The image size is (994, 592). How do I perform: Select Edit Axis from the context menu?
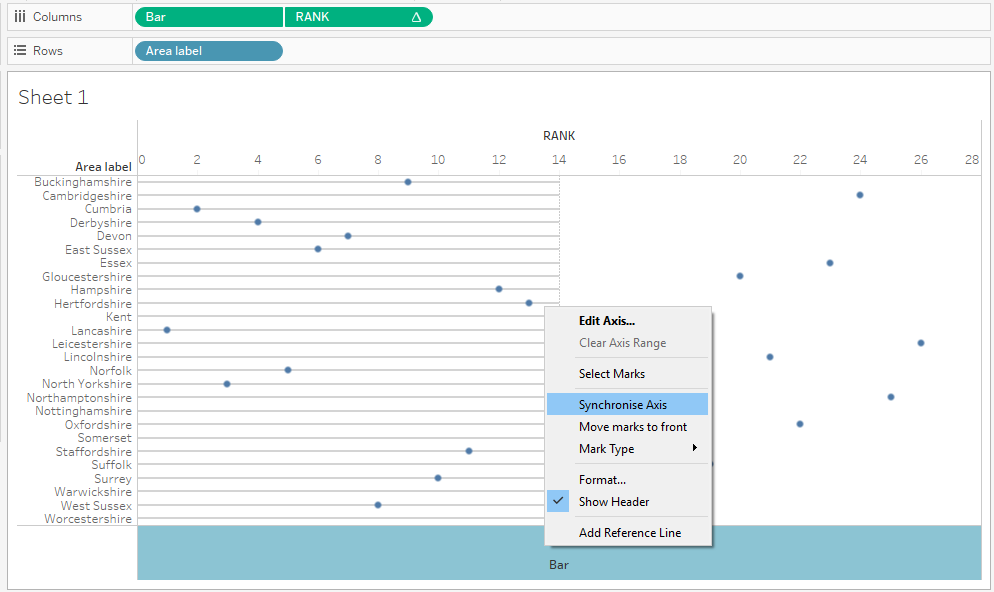point(606,320)
